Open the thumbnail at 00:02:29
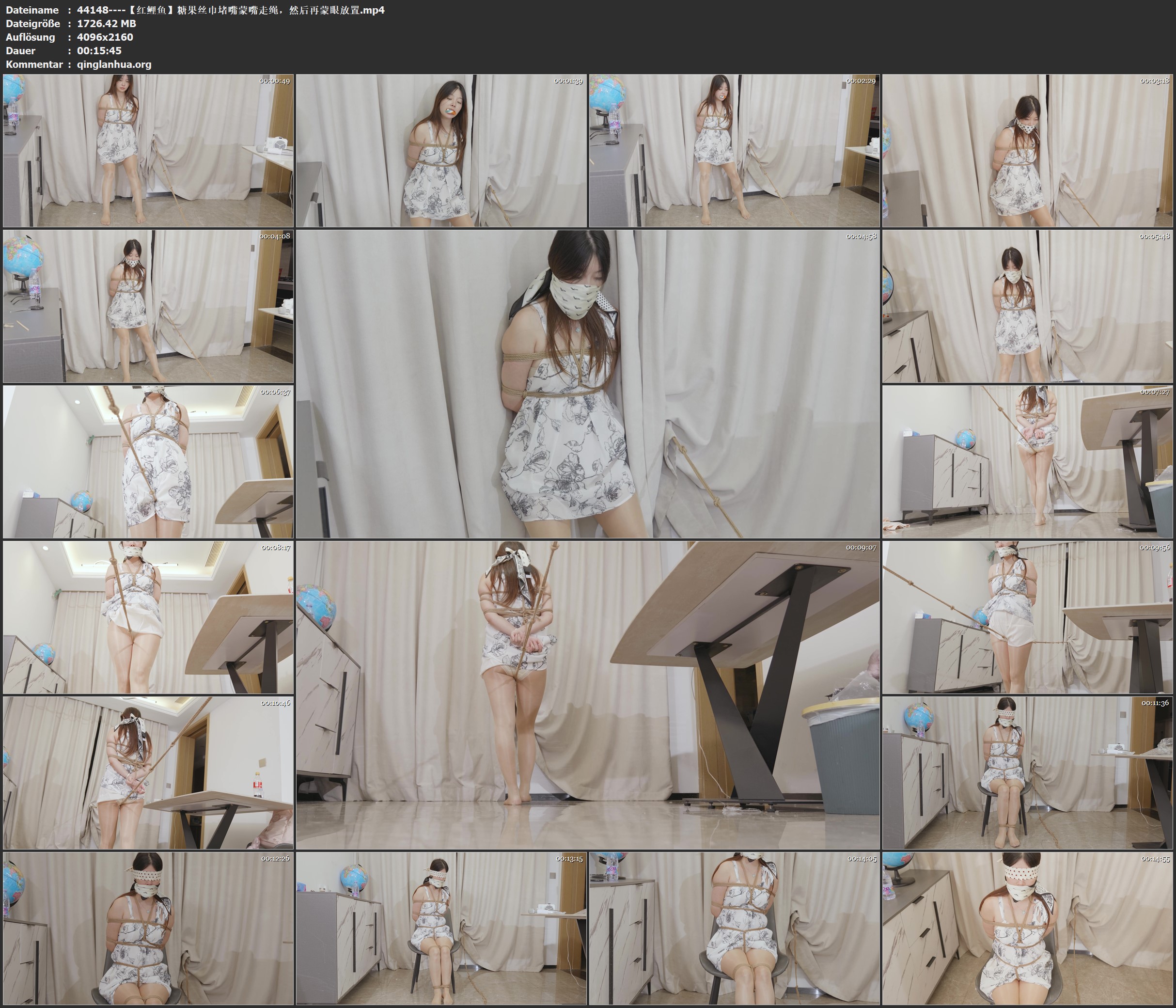This screenshot has height=1008, width=1176. [x=735, y=151]
